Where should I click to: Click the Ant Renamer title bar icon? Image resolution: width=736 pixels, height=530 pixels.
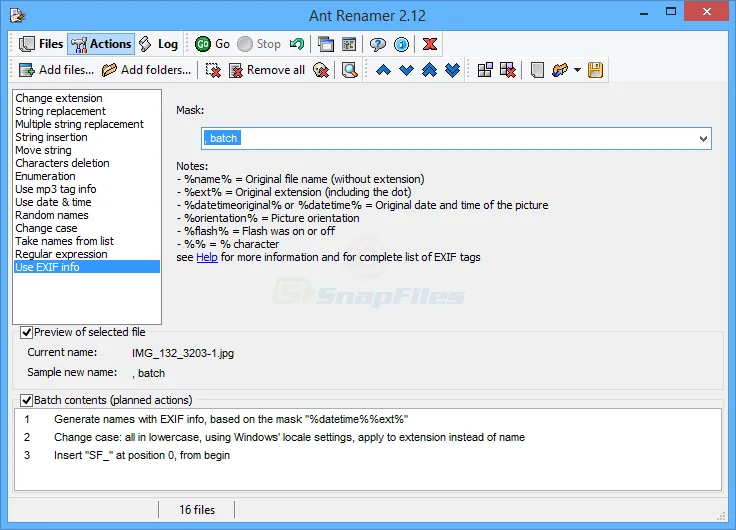click(x=17, y=15)
